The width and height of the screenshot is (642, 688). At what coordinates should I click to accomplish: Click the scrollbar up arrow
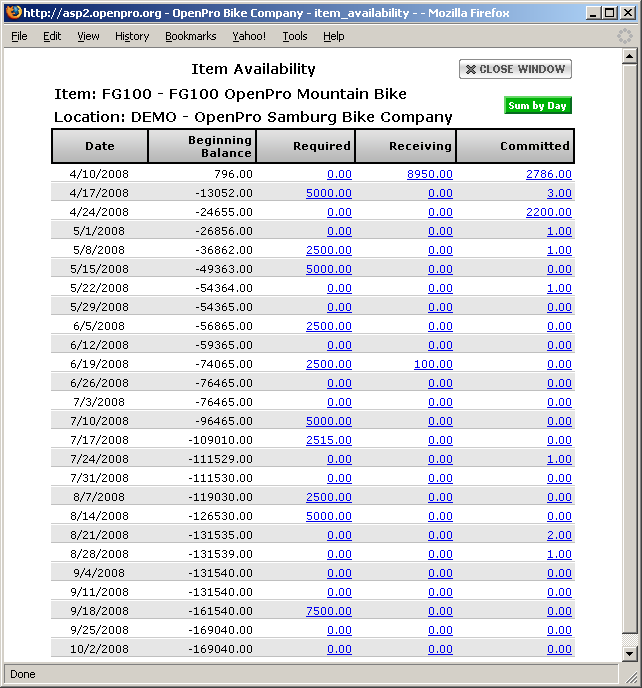pos(629,58)
